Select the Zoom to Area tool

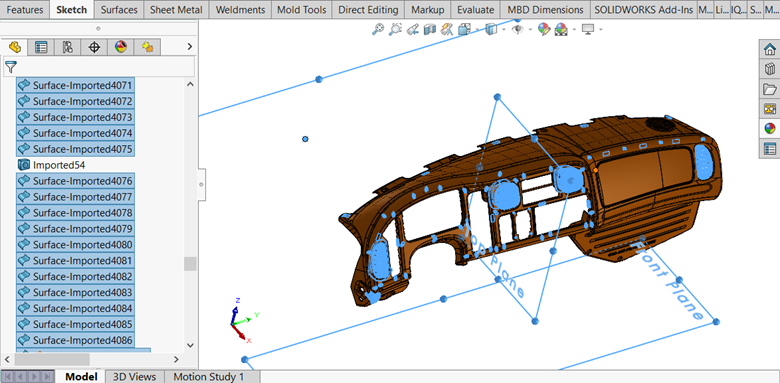pos(395,29)
